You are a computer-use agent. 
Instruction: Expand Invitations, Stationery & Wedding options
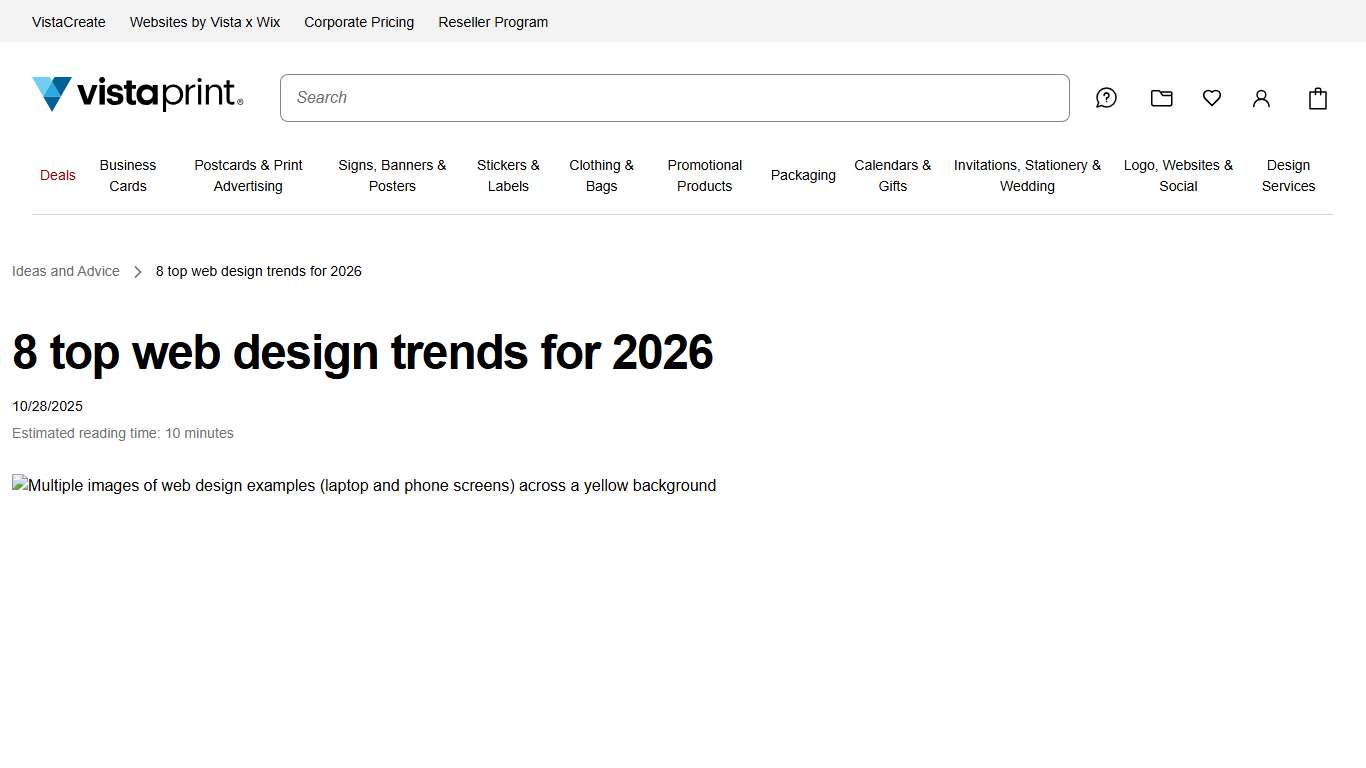1027,176
